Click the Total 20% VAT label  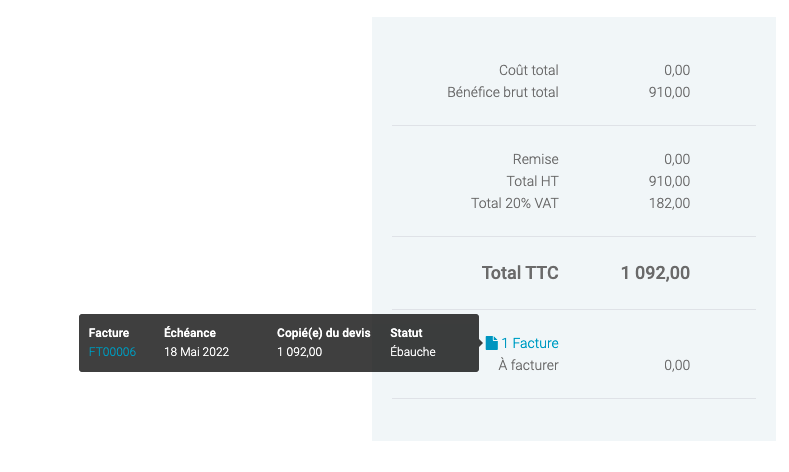(x=514, y=203)
